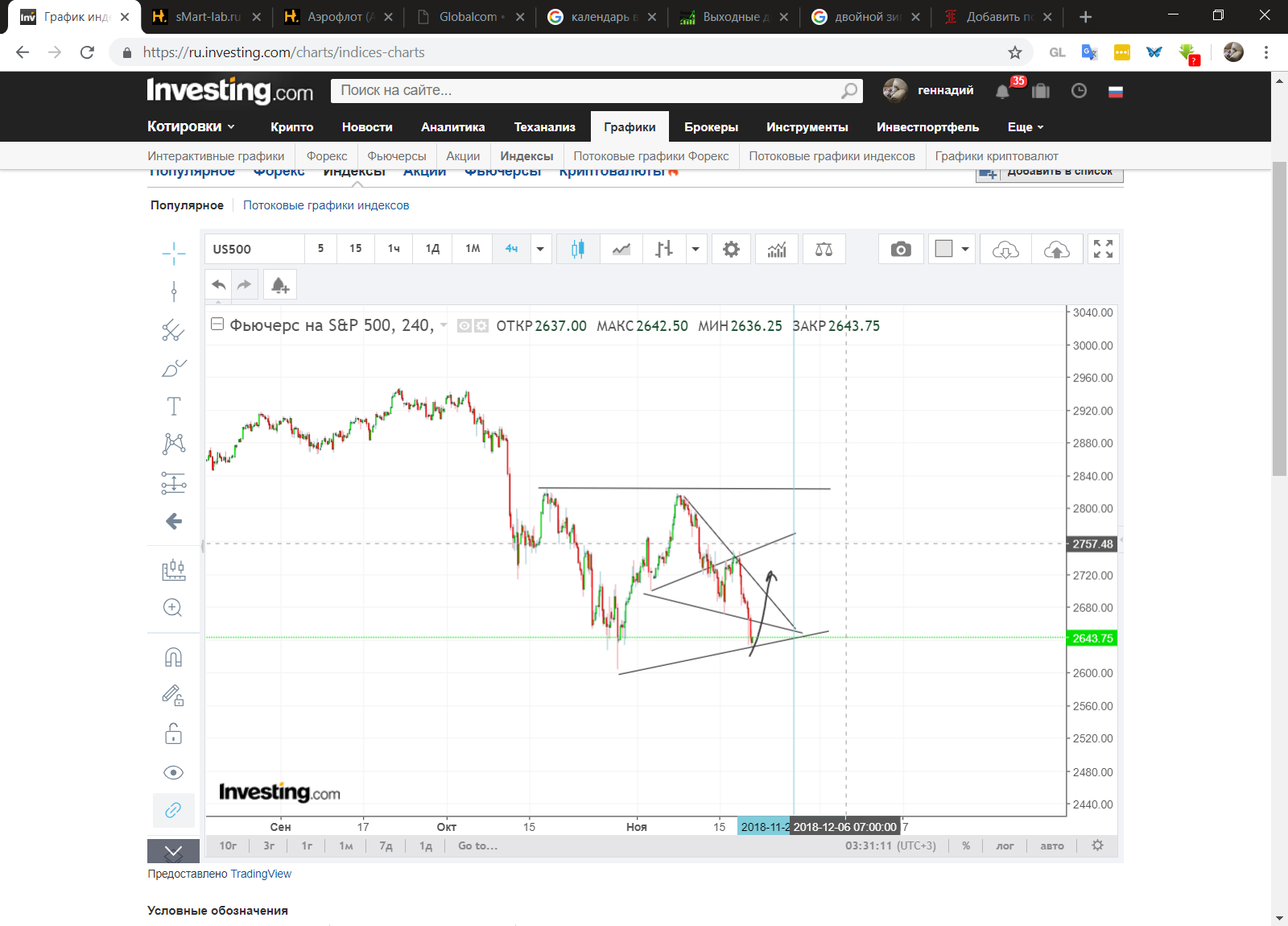Select the text annotation tool
The width and height of the screenshot is (1288, 926).
174,407
